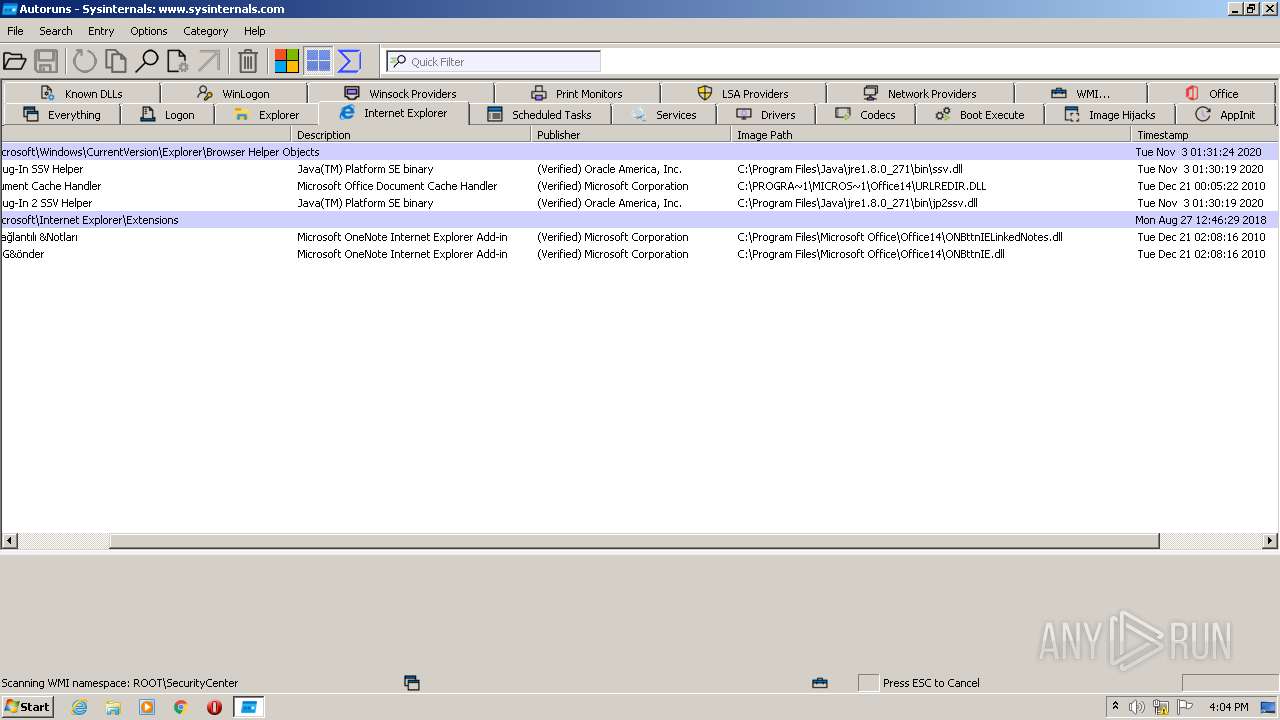1280x720 pixels.
Task: Click the file properties toolbar icon
Action: (x=178, y=62)
